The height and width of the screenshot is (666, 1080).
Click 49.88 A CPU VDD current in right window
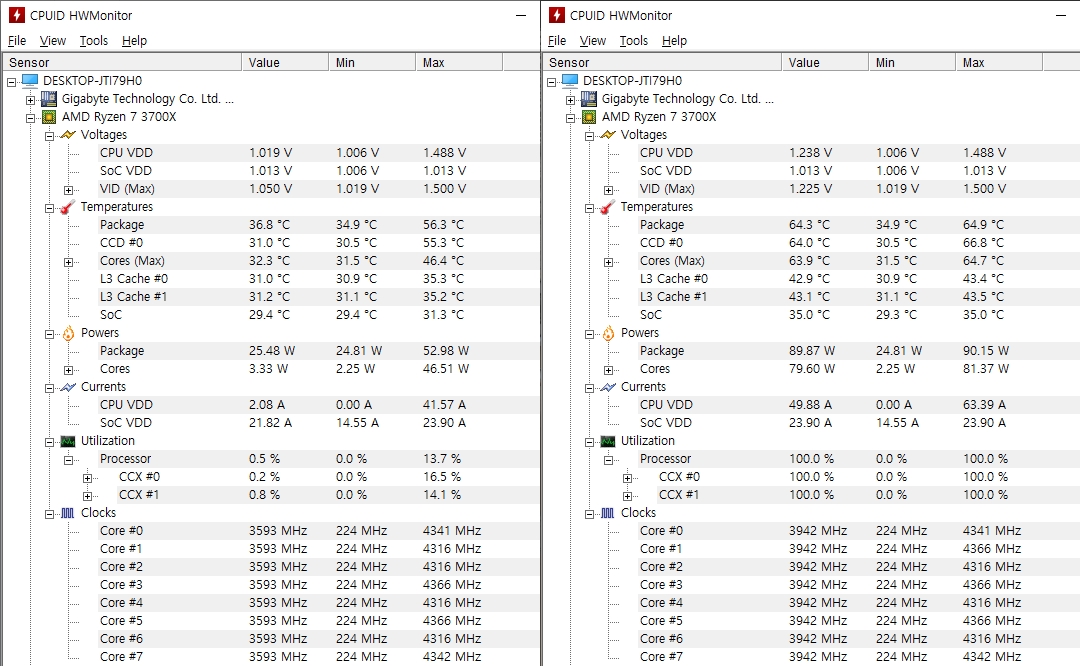[x=810, y=405]
